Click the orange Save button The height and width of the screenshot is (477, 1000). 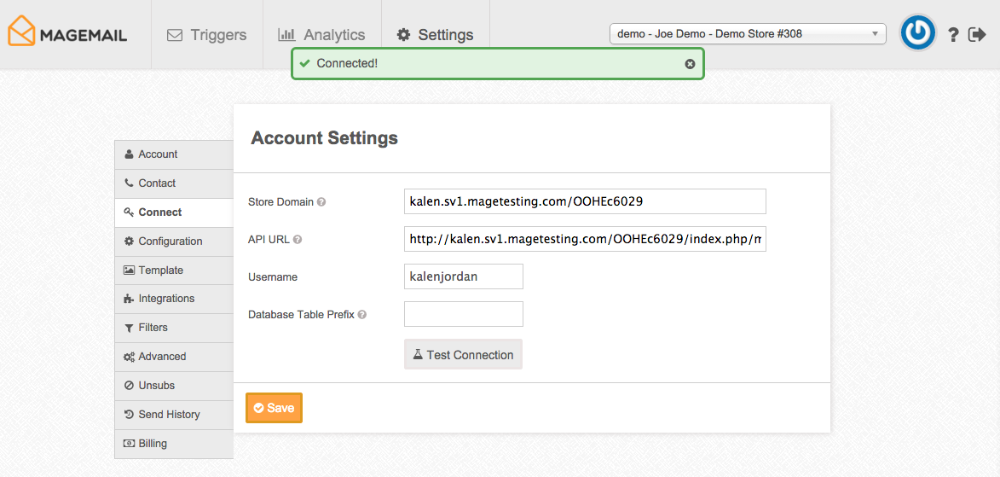click(x=274, y=408)
